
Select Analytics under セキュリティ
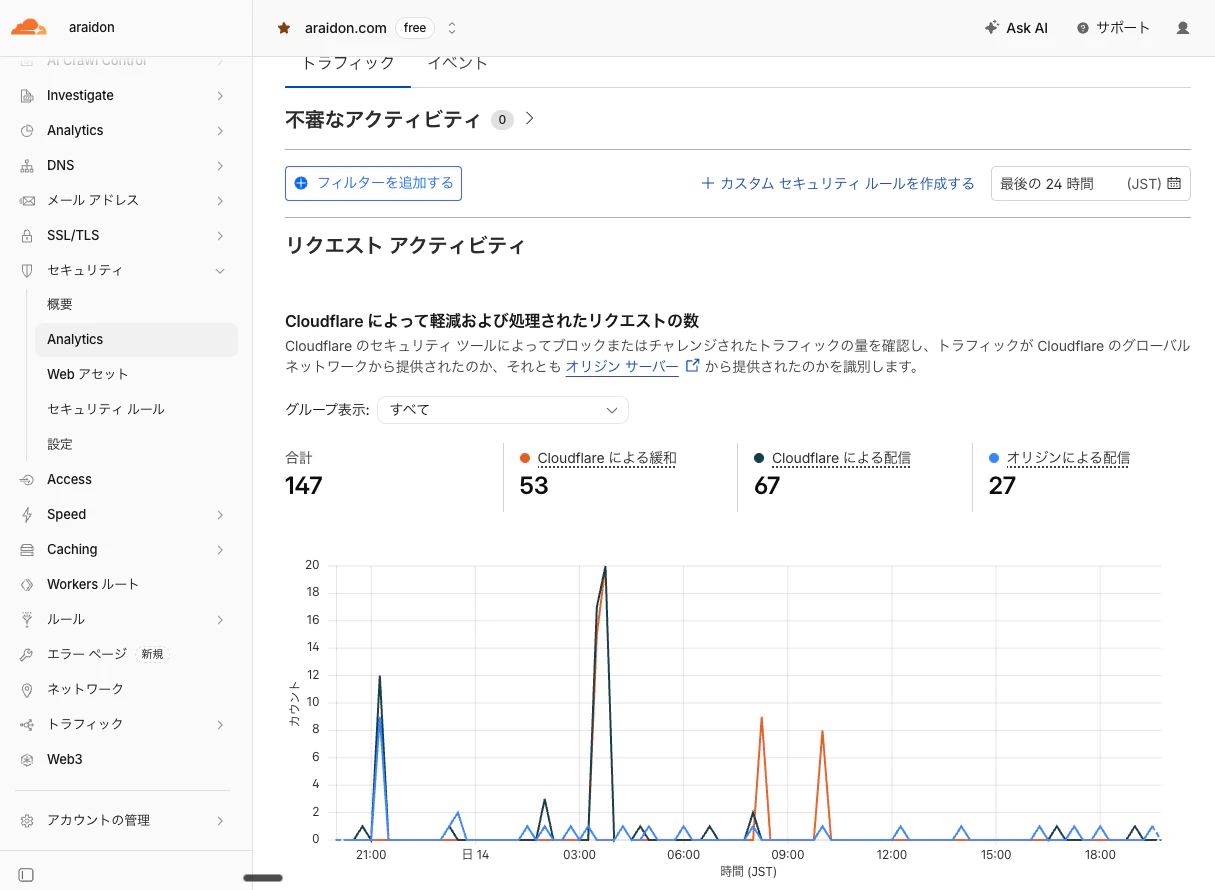pyautogui.click(x=136, y=340)
